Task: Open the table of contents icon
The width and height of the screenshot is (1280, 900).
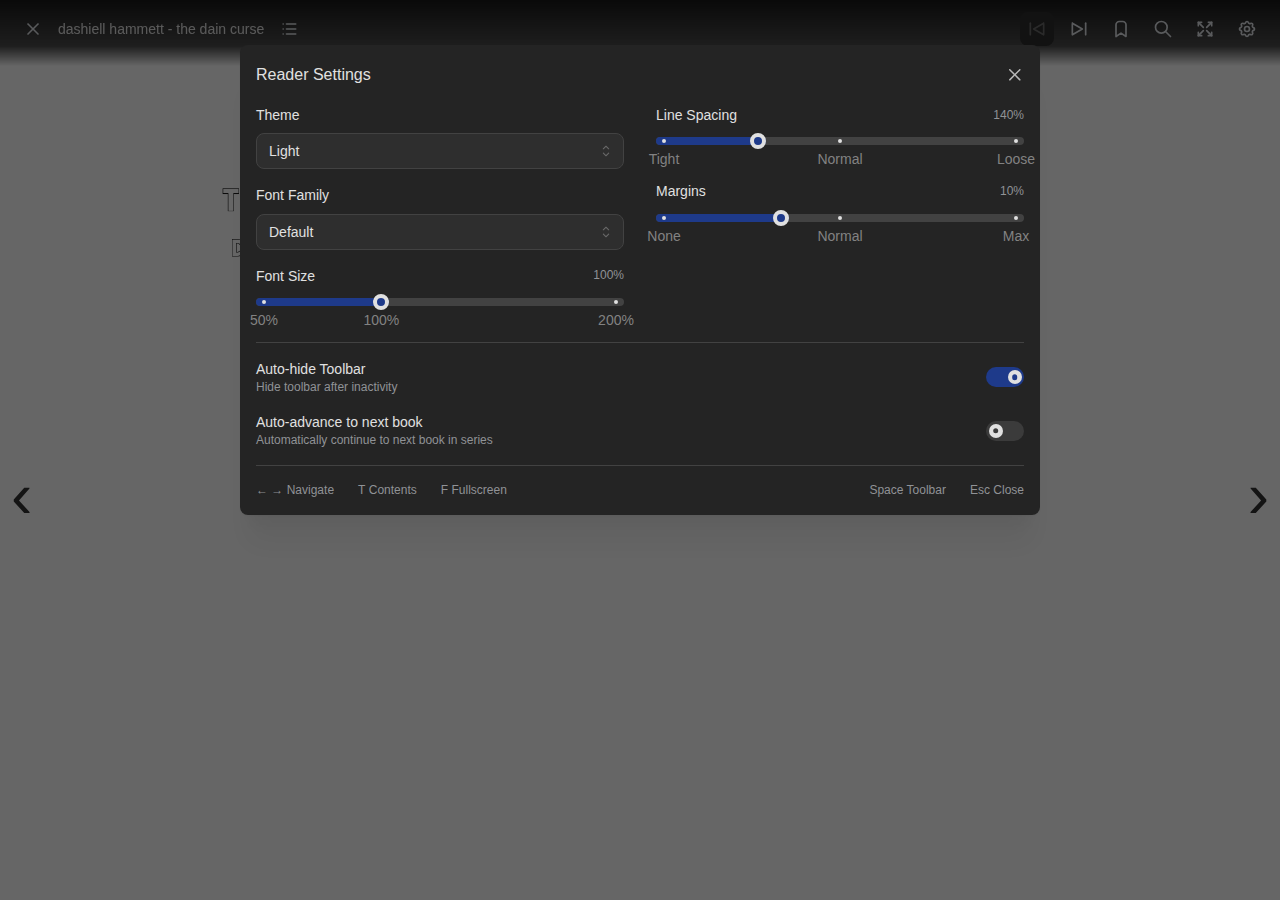Action: click(x=289, y=29)
